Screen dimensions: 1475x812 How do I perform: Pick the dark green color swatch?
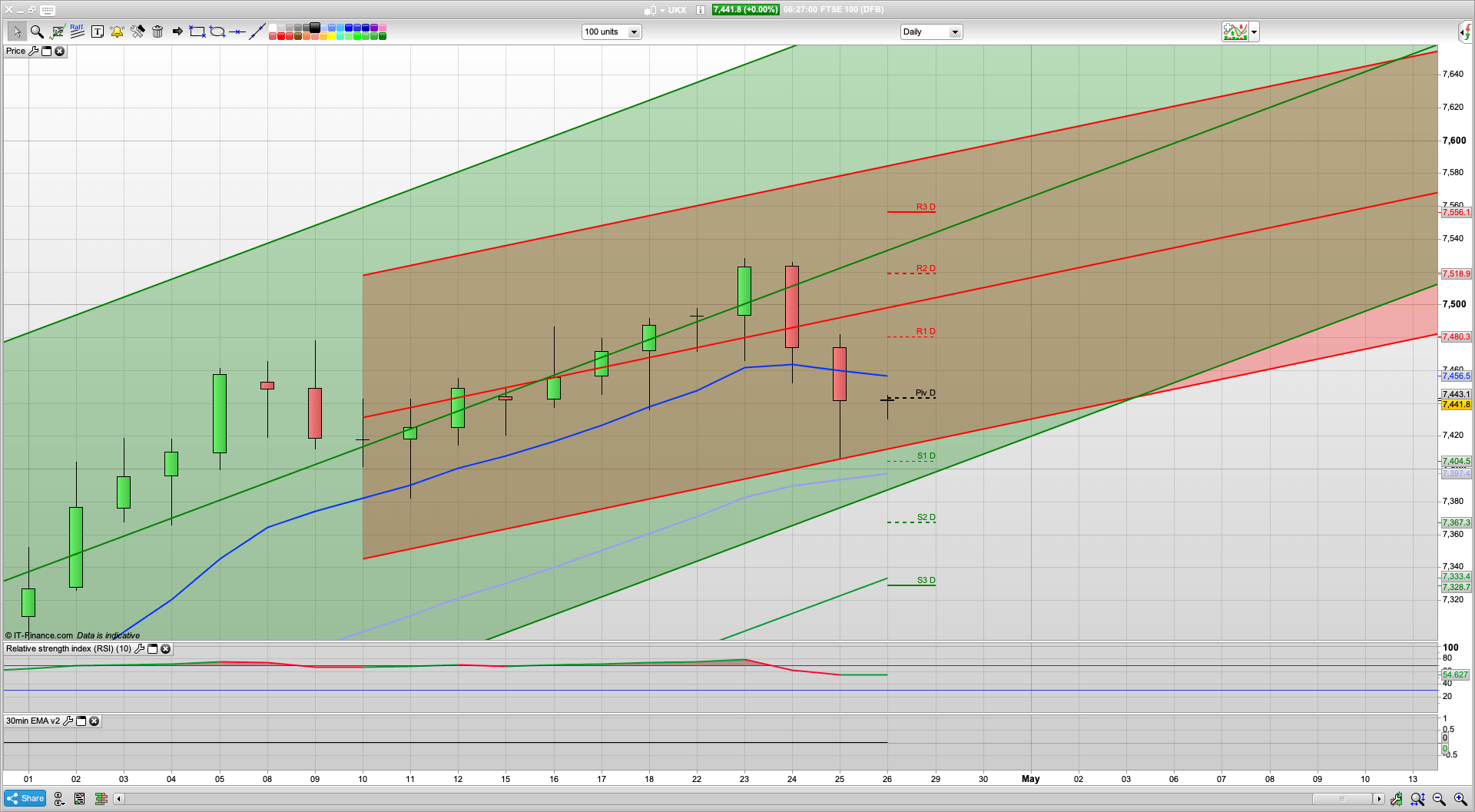tap(383, 36)
